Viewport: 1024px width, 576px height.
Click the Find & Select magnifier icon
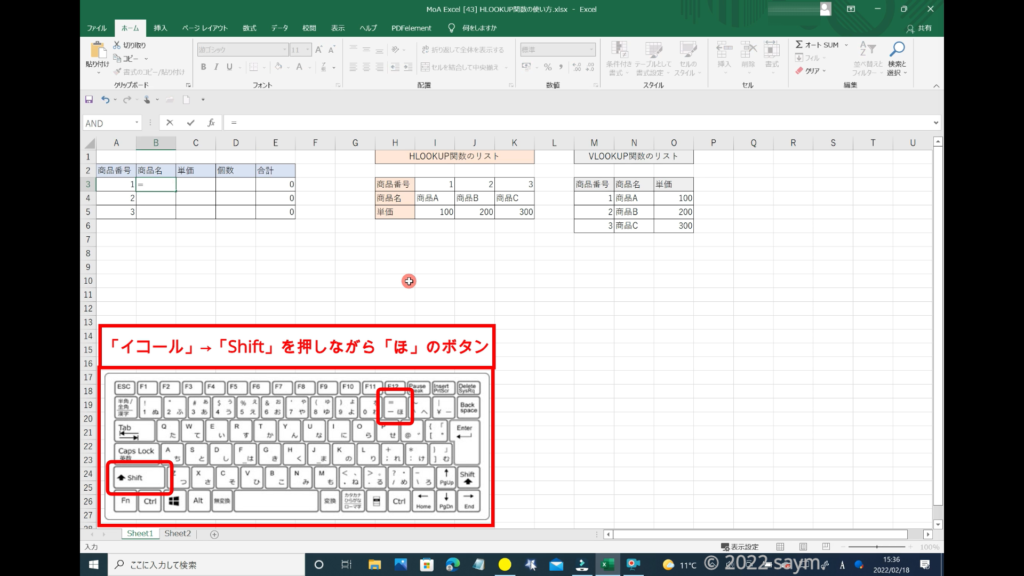897,50
